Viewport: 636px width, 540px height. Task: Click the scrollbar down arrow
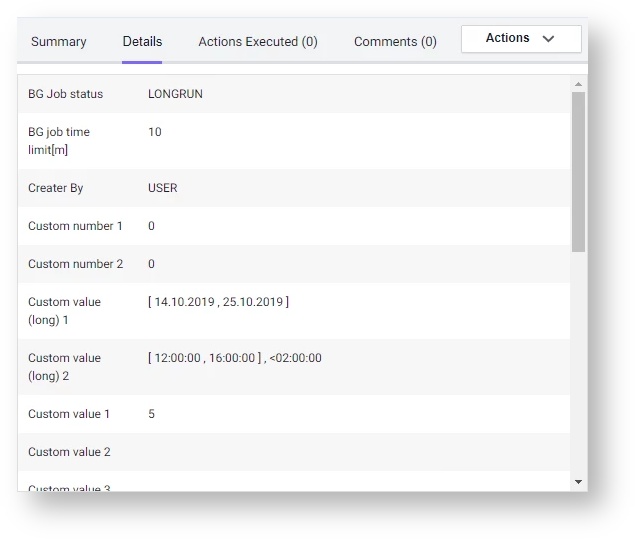578,482
